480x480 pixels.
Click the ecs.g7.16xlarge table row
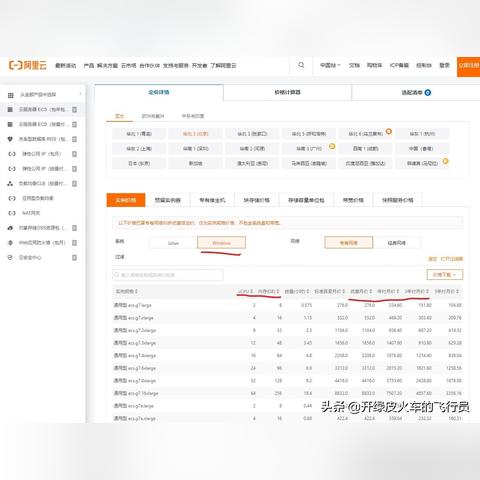click(x=288, y=393)
